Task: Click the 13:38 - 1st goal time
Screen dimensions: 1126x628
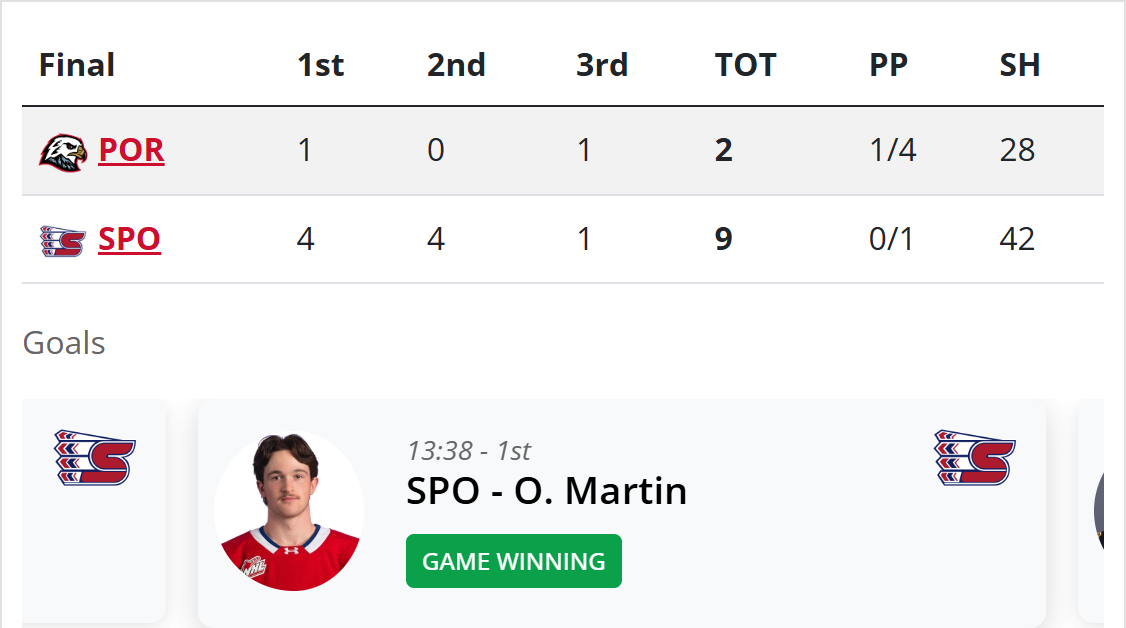Action: 468,451
